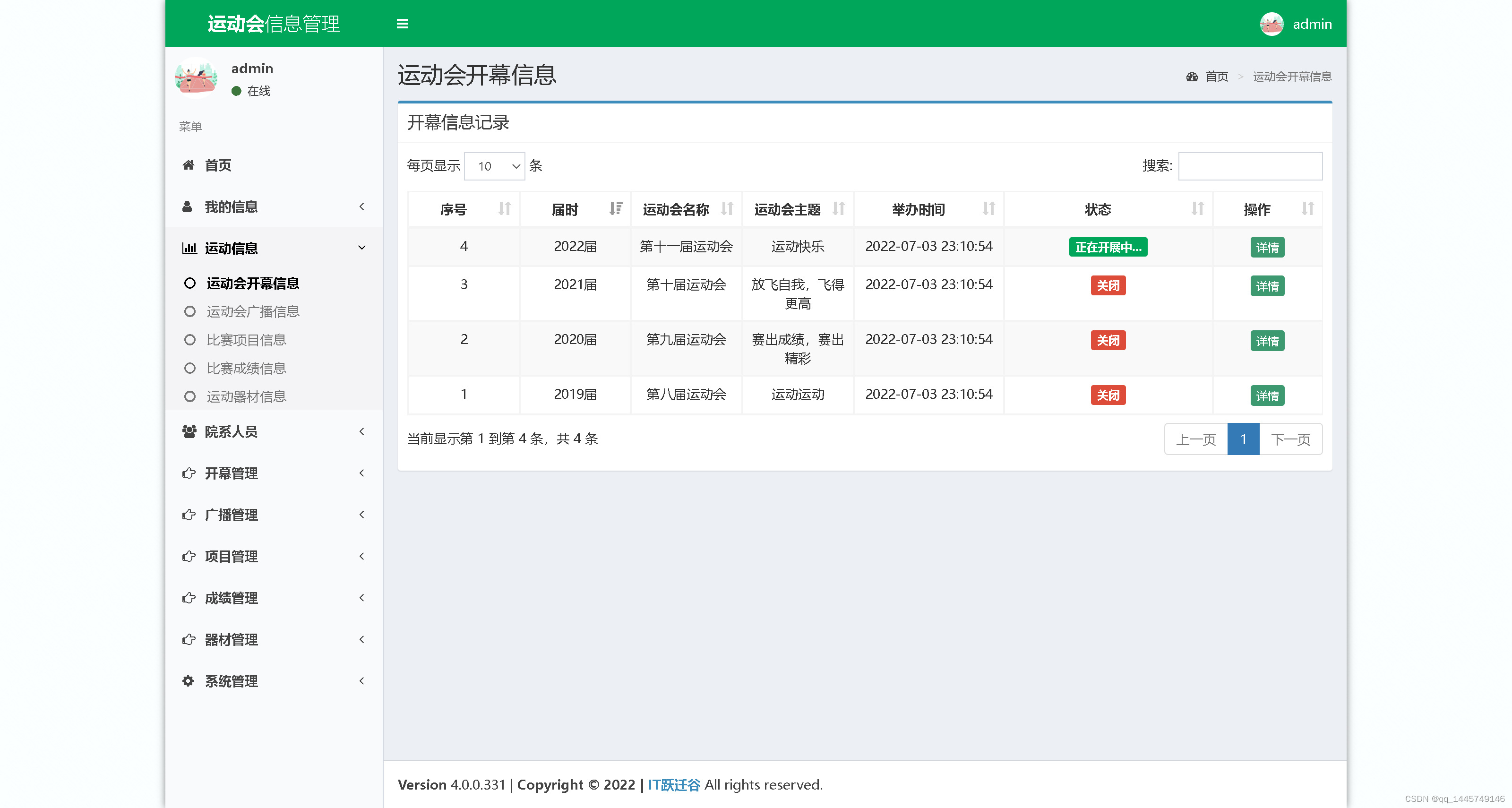Click the hand icon beside 成绩管理
The width and height of the screenshot is (1512, 808).
(189, 598)
